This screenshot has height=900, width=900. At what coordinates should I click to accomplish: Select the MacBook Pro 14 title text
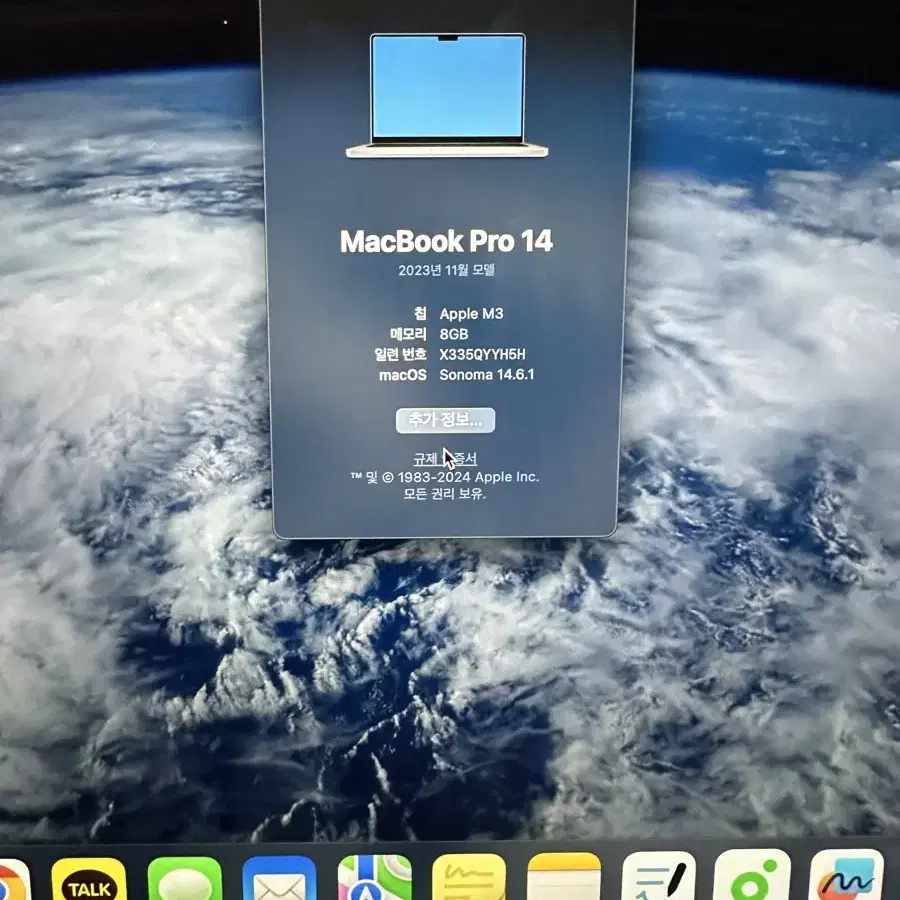click(446, 241)
